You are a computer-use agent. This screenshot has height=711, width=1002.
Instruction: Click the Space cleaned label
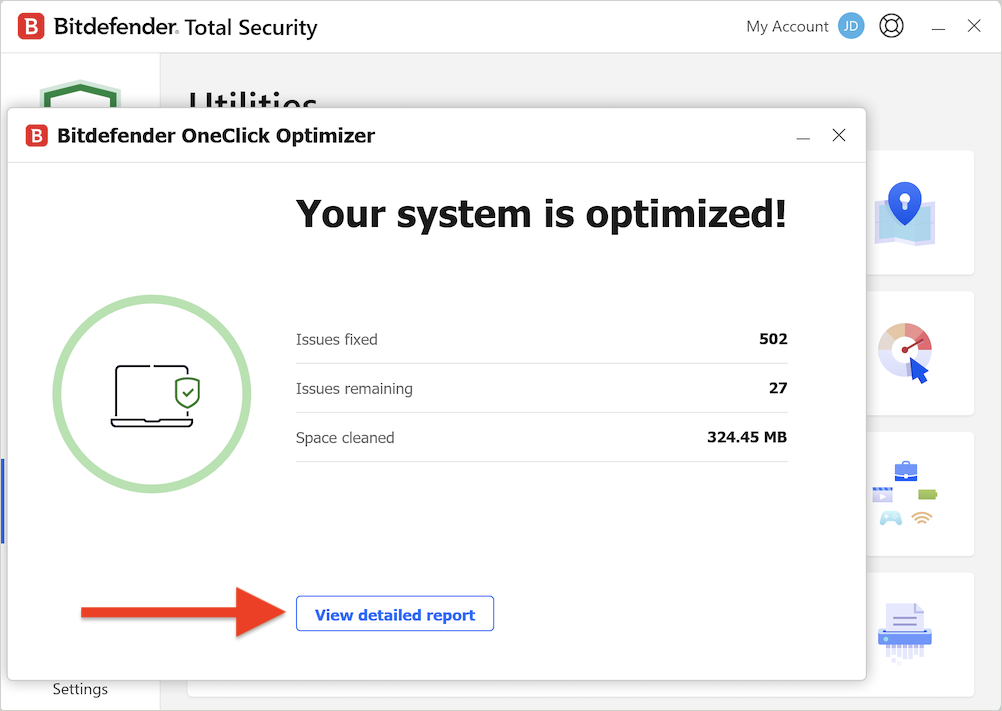click(345, 438)
